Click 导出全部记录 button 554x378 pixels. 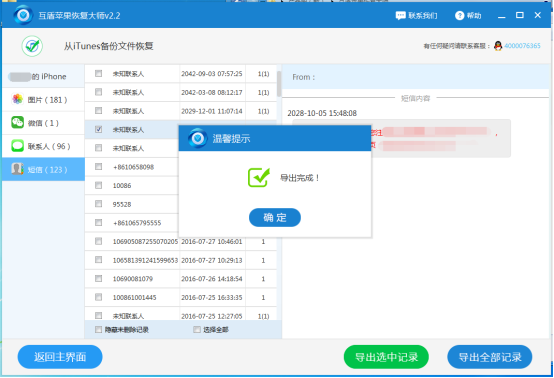click(x=490, y=357)
